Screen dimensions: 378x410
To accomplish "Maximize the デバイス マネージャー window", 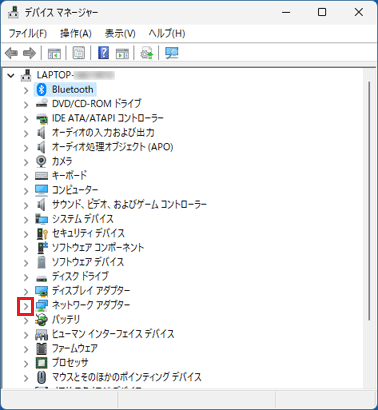I will click(322, 13).
